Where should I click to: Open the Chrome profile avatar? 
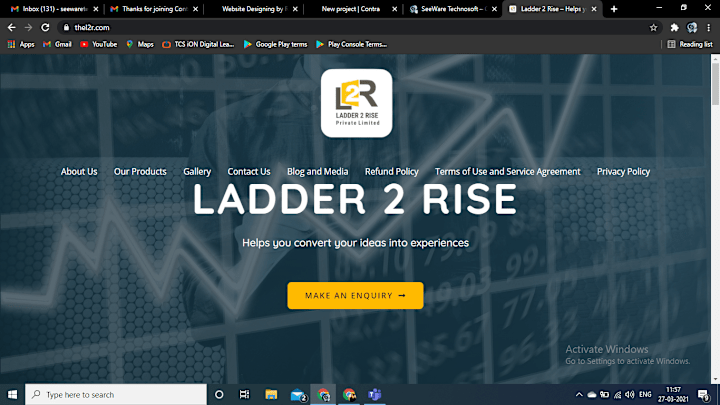692,28
